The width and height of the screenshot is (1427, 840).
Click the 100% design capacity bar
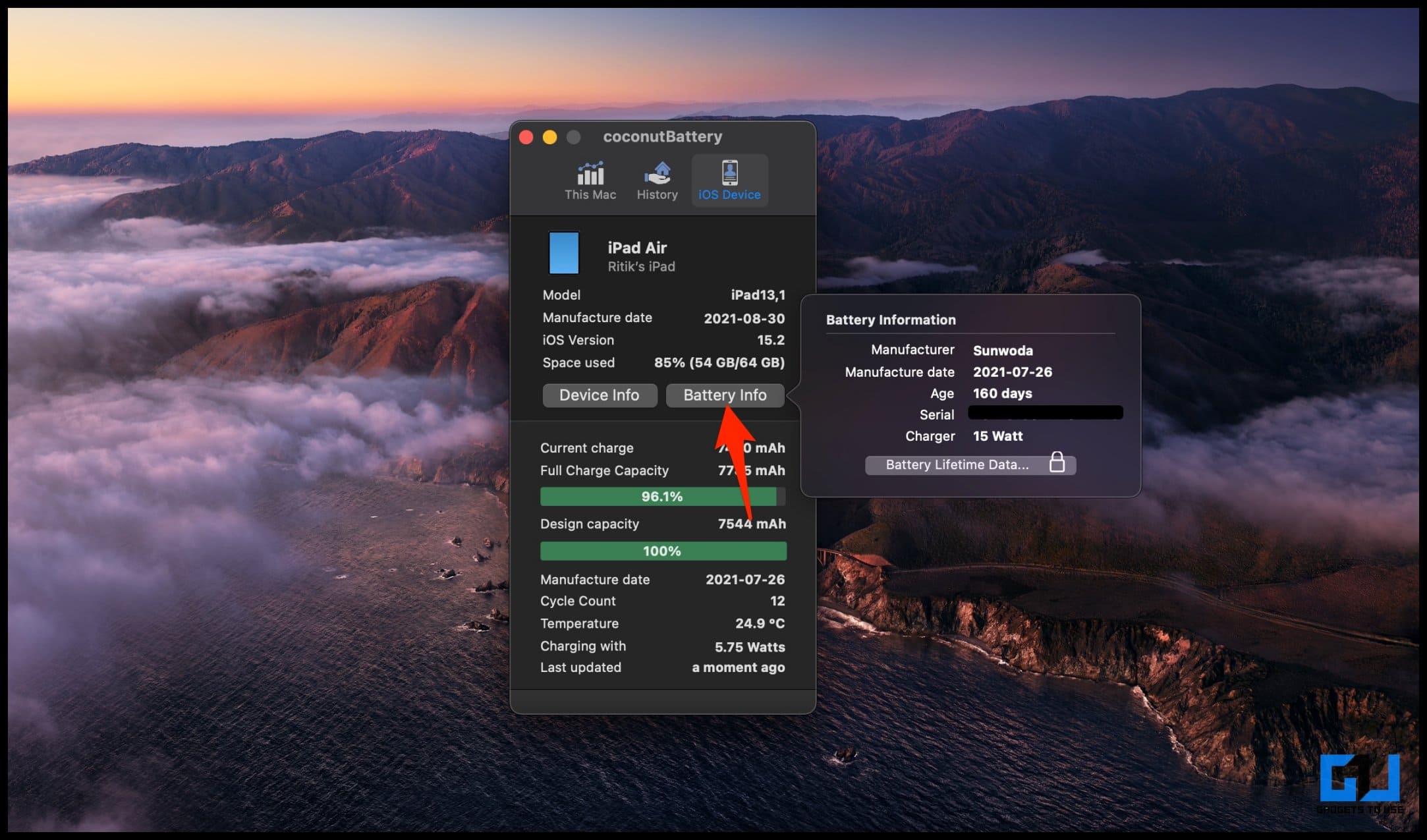tap(663, 551)
